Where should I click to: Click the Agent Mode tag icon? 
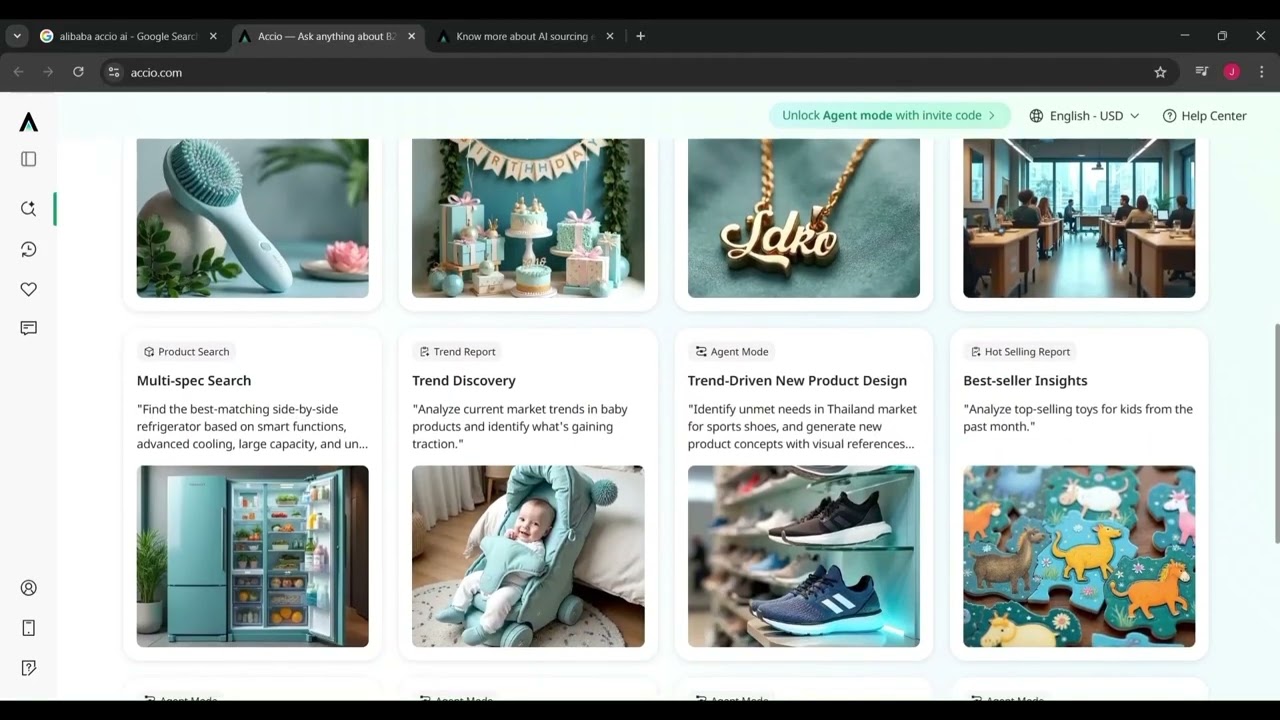(x=701, y=352)
